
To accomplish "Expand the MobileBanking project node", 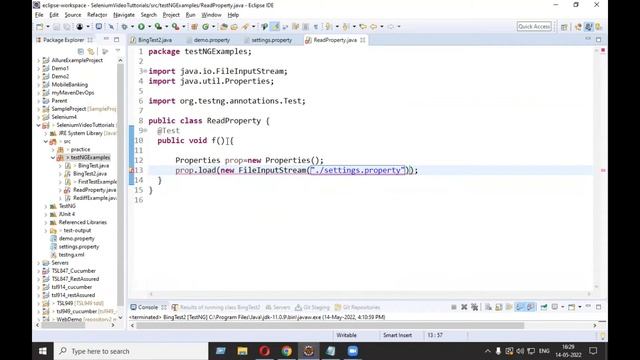I will [39, 84].
